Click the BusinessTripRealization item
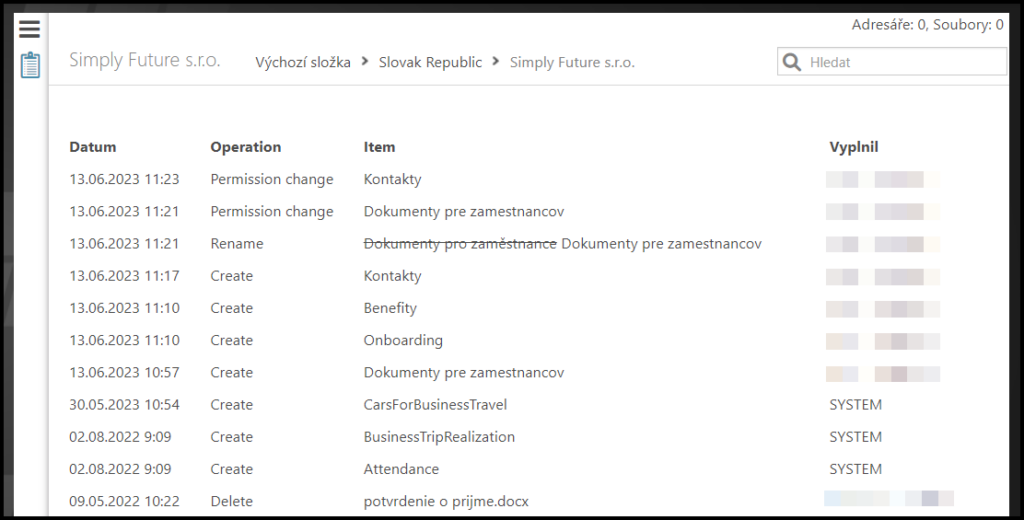Image resolution: width=1024 pixels, height=520 pixels. [x=439, y=437]
